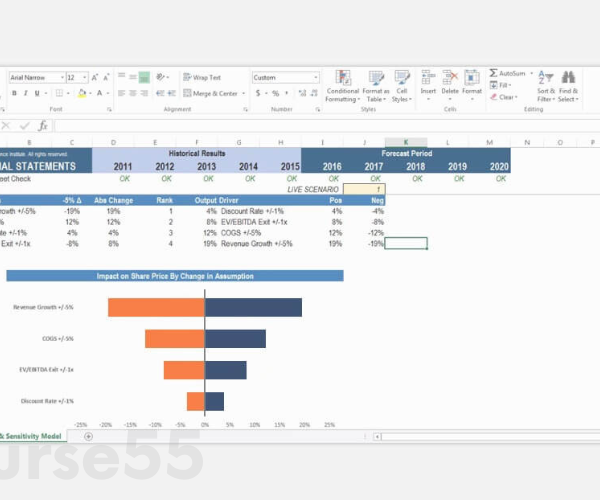This screenshot has width=600, height=500.
Task: Click the Increase Font Size icon
Action: [x=95, y=78]
